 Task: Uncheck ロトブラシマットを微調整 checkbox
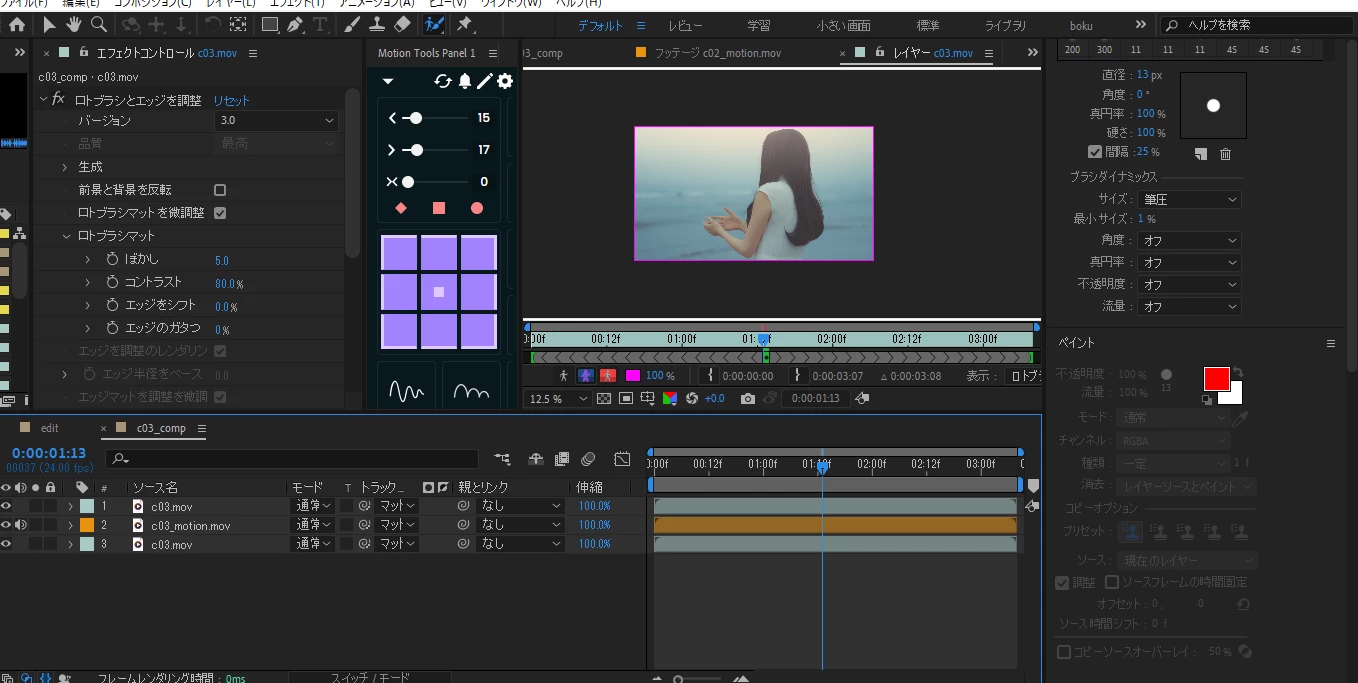[220, 213]
